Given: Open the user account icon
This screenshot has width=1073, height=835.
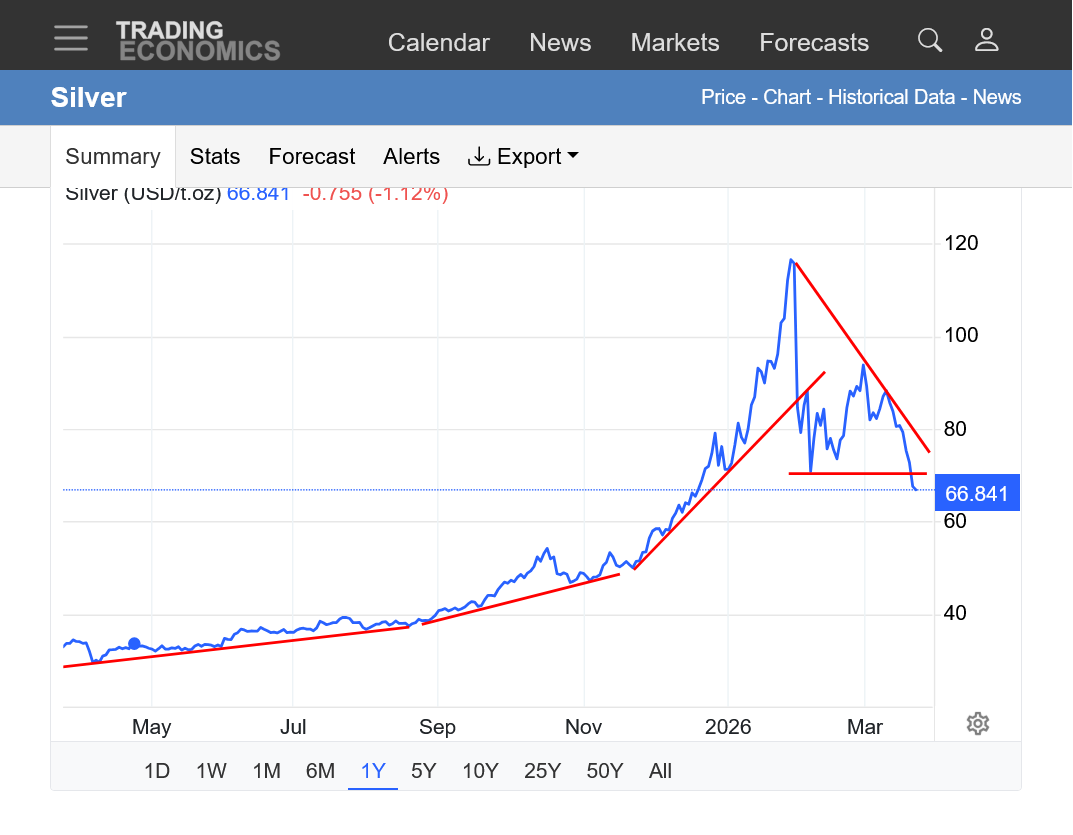Looking at the screenshot, I should [x=987, y=40].
